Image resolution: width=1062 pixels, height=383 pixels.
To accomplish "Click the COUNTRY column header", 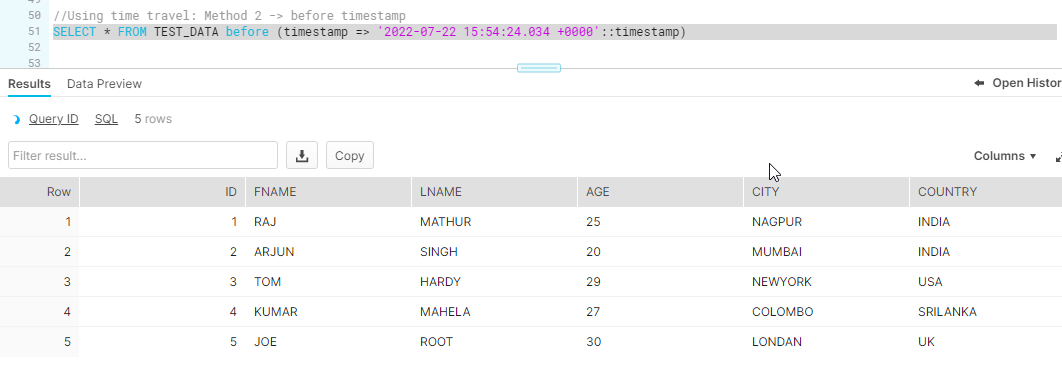I will 985,192.
